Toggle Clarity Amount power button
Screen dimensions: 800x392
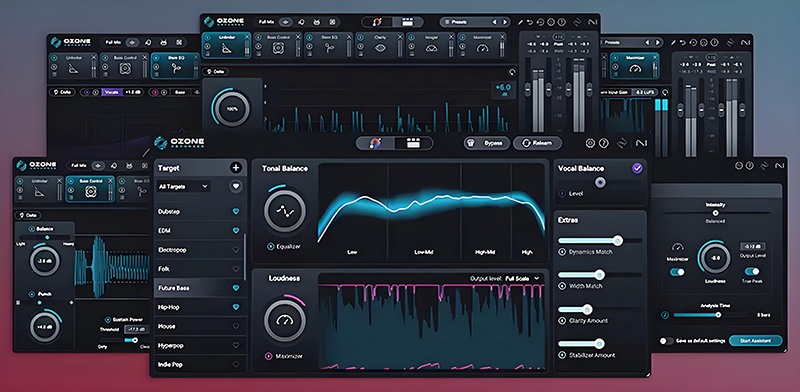(x=562, y=321)
